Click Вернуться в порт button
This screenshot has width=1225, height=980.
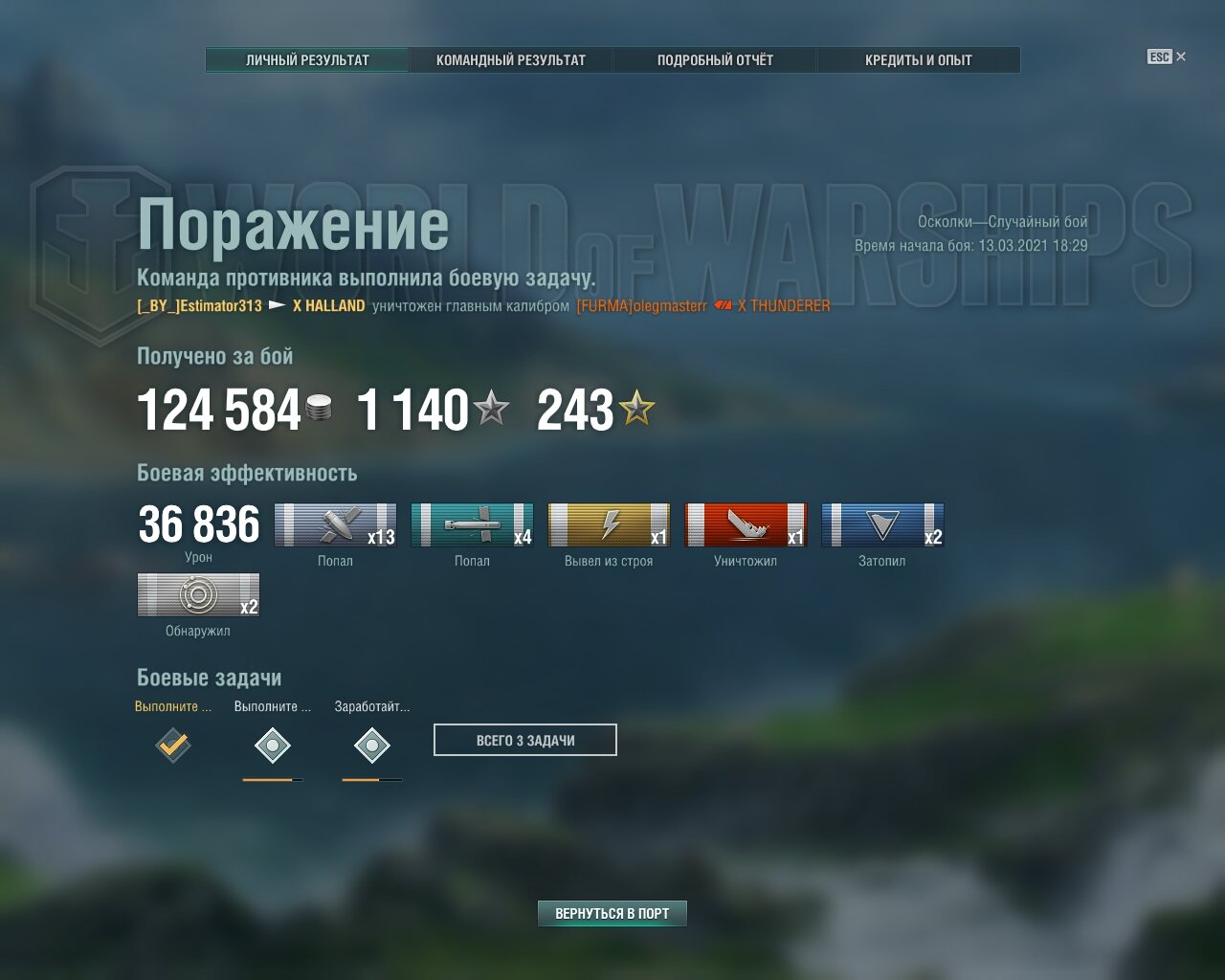612,913
